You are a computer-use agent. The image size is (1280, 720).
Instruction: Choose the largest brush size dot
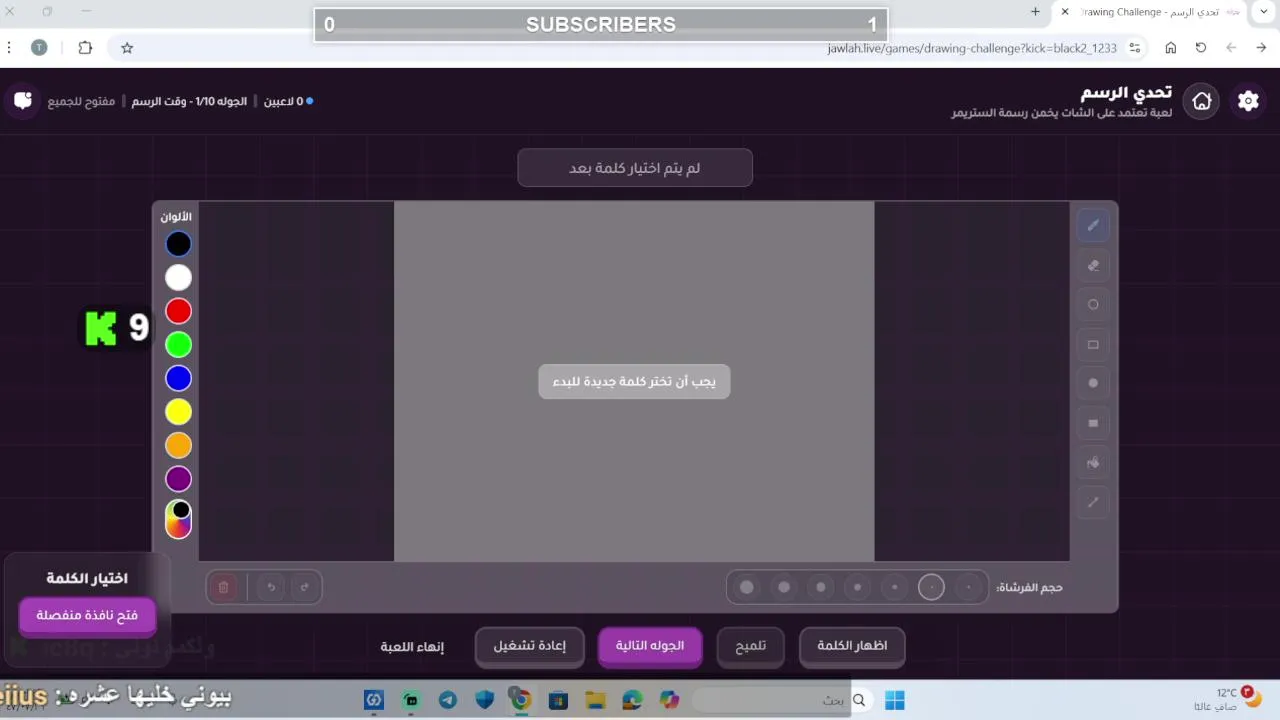click(747, 587)
